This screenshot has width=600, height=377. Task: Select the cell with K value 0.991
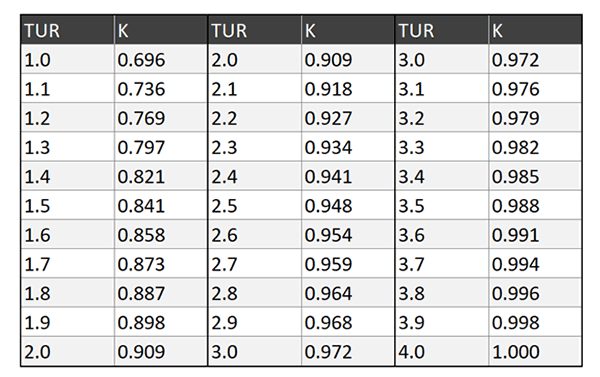(535, 234)
